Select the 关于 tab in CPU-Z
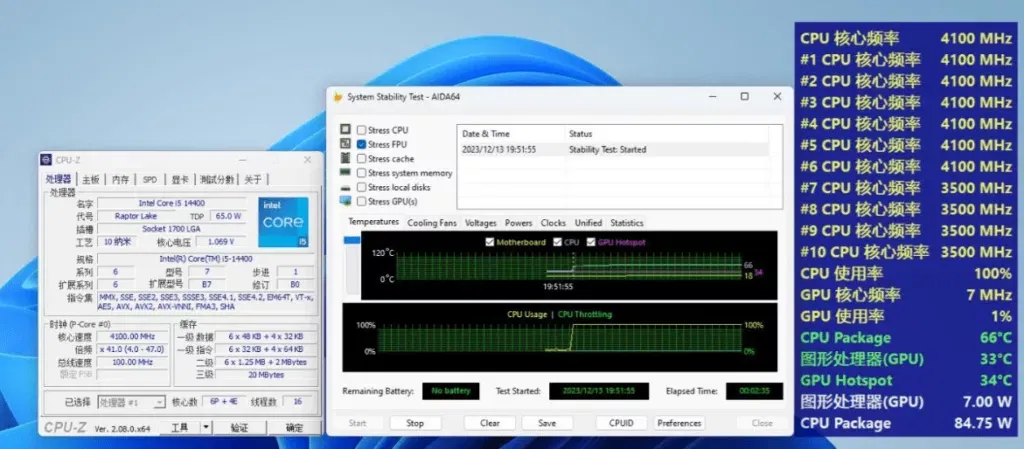1024x449 pixels. pos(253,179)
